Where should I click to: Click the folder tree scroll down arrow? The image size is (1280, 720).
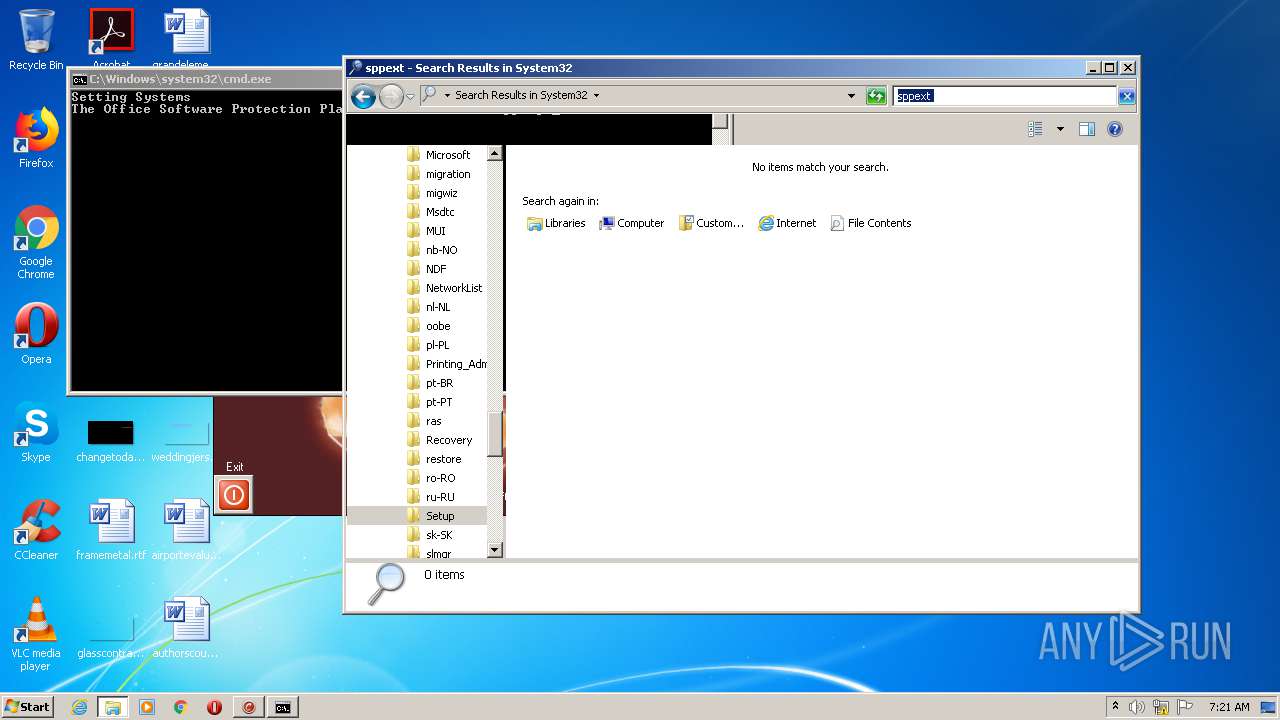pyautogui.click(x=494, y=550)
